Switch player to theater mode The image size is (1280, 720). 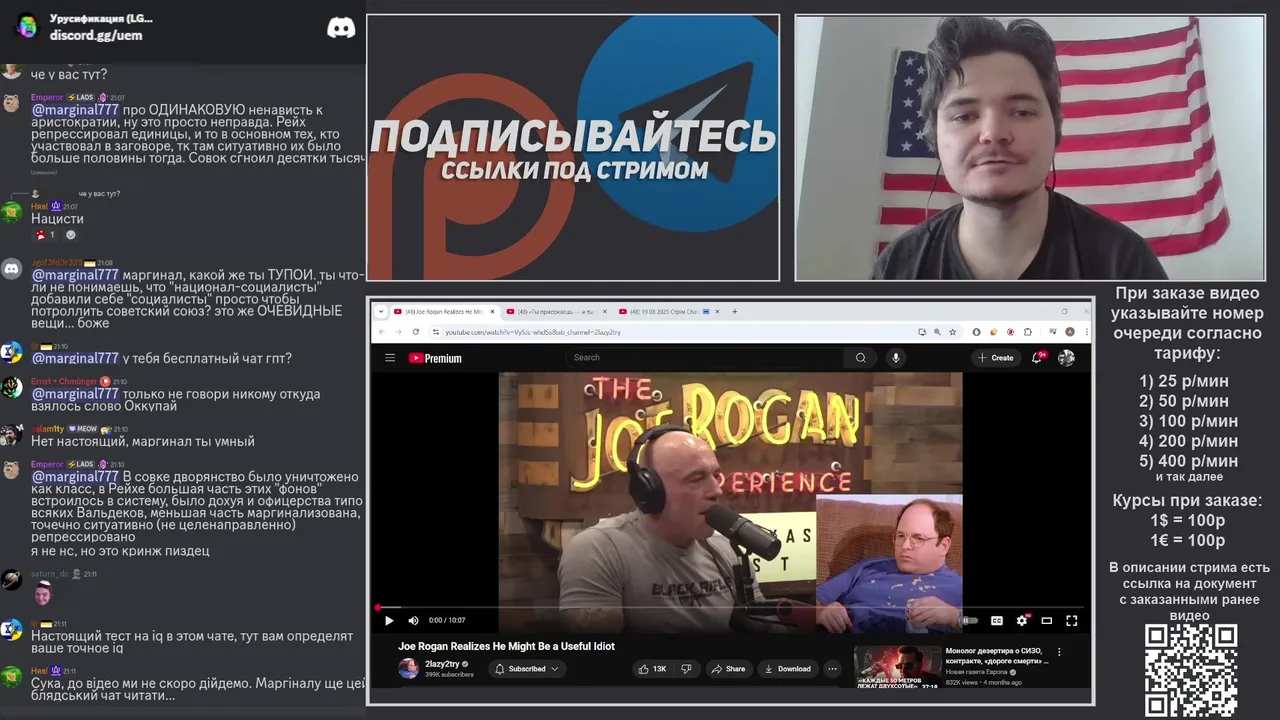click(1047, 620)
